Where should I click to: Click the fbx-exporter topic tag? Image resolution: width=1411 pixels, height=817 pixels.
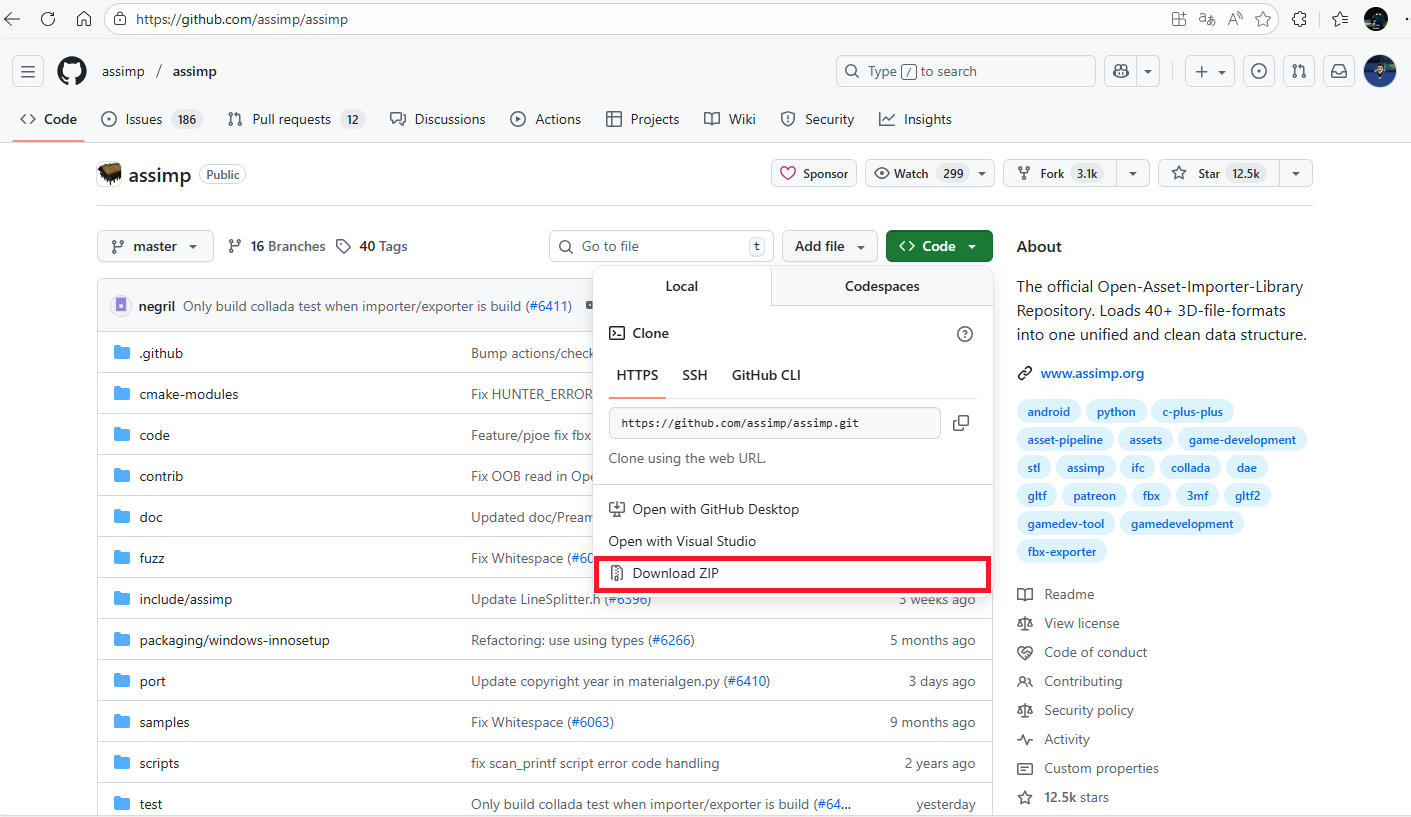1062,551
